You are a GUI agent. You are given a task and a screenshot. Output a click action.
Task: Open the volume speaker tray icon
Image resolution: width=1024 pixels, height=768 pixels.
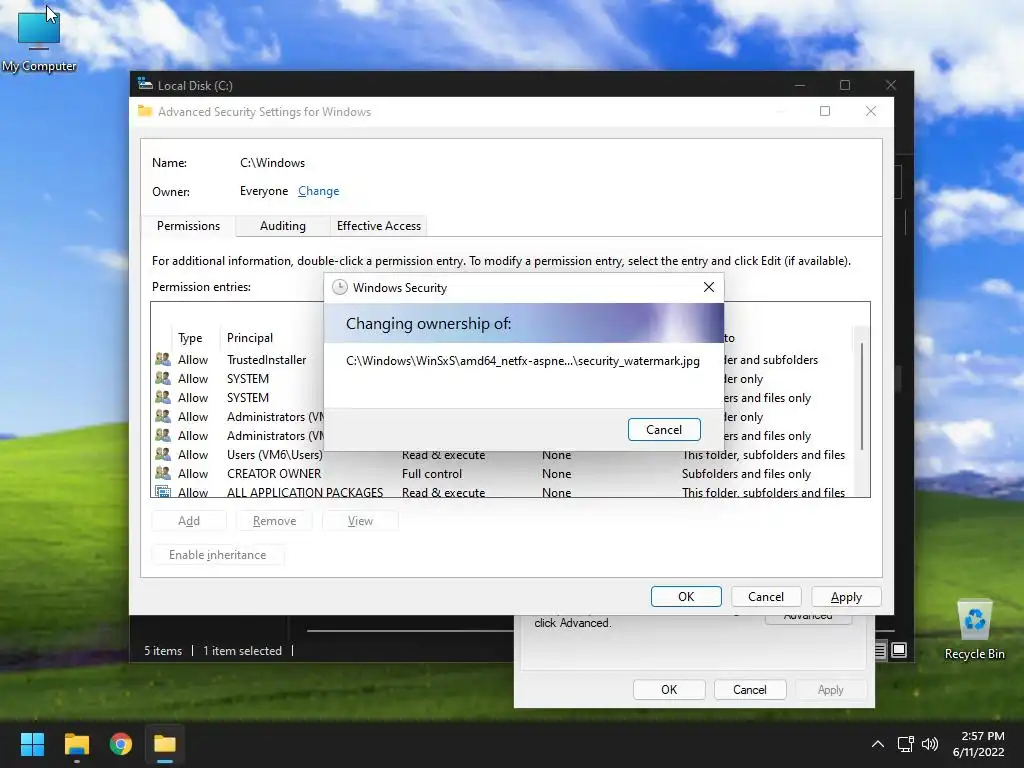(x=929, y=744)
